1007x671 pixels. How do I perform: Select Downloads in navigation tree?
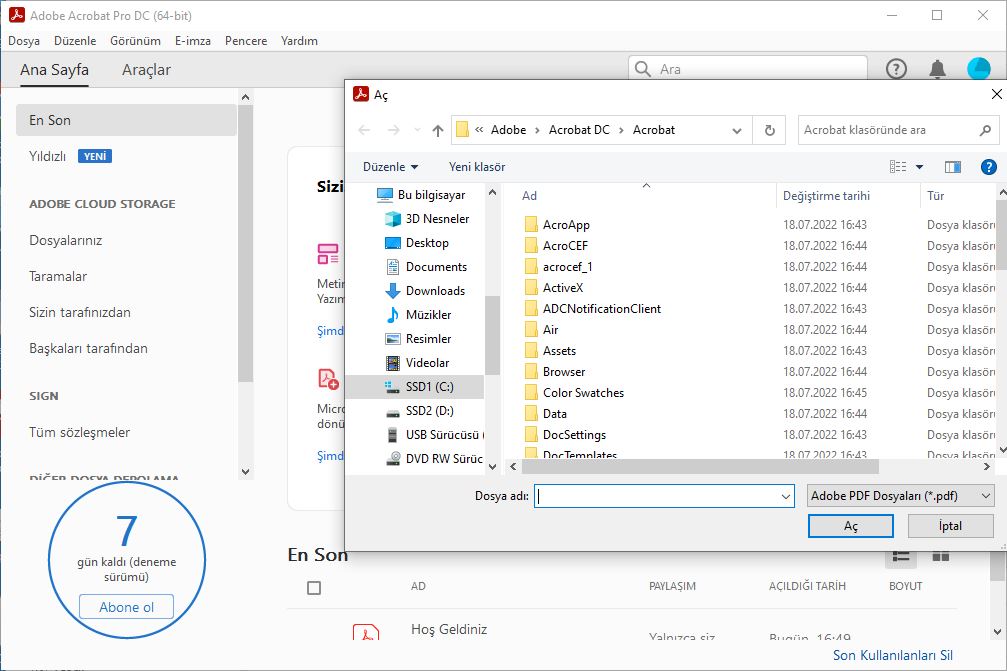tap(425, 291)
